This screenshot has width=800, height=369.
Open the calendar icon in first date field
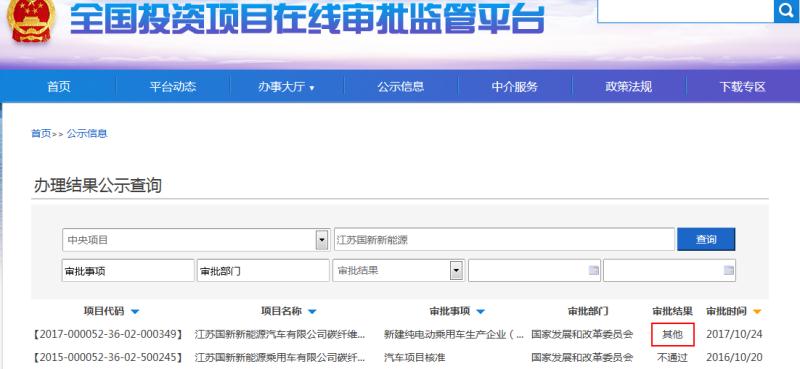tap(593, 270)
